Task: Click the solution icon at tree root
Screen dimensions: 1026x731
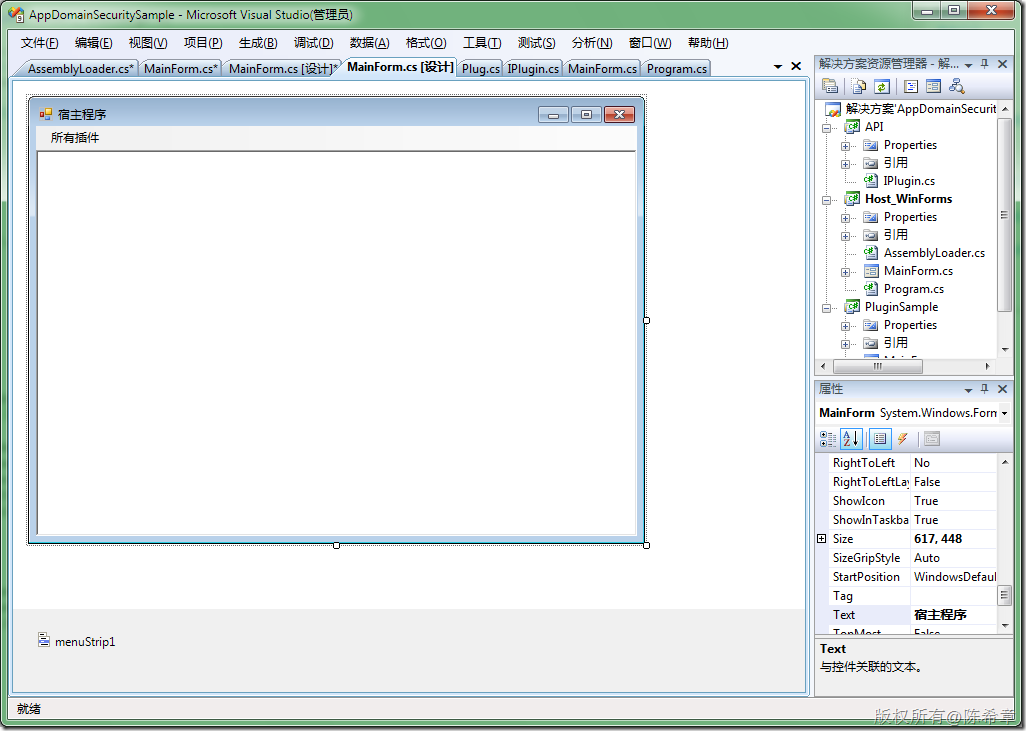Action: coord(833,109)
